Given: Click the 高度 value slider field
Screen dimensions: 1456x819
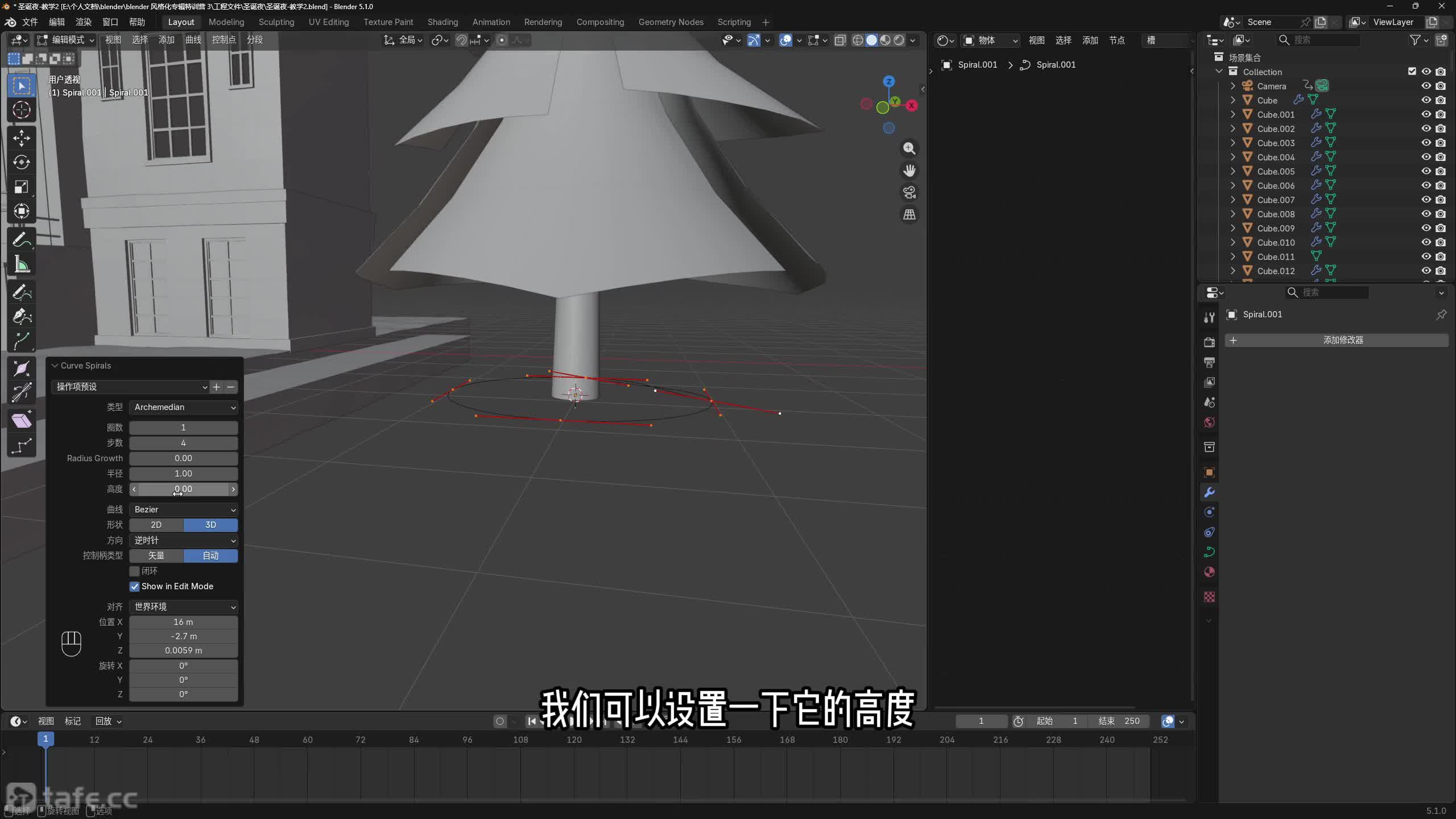Looking at the screenshot, I should point(183,489).
